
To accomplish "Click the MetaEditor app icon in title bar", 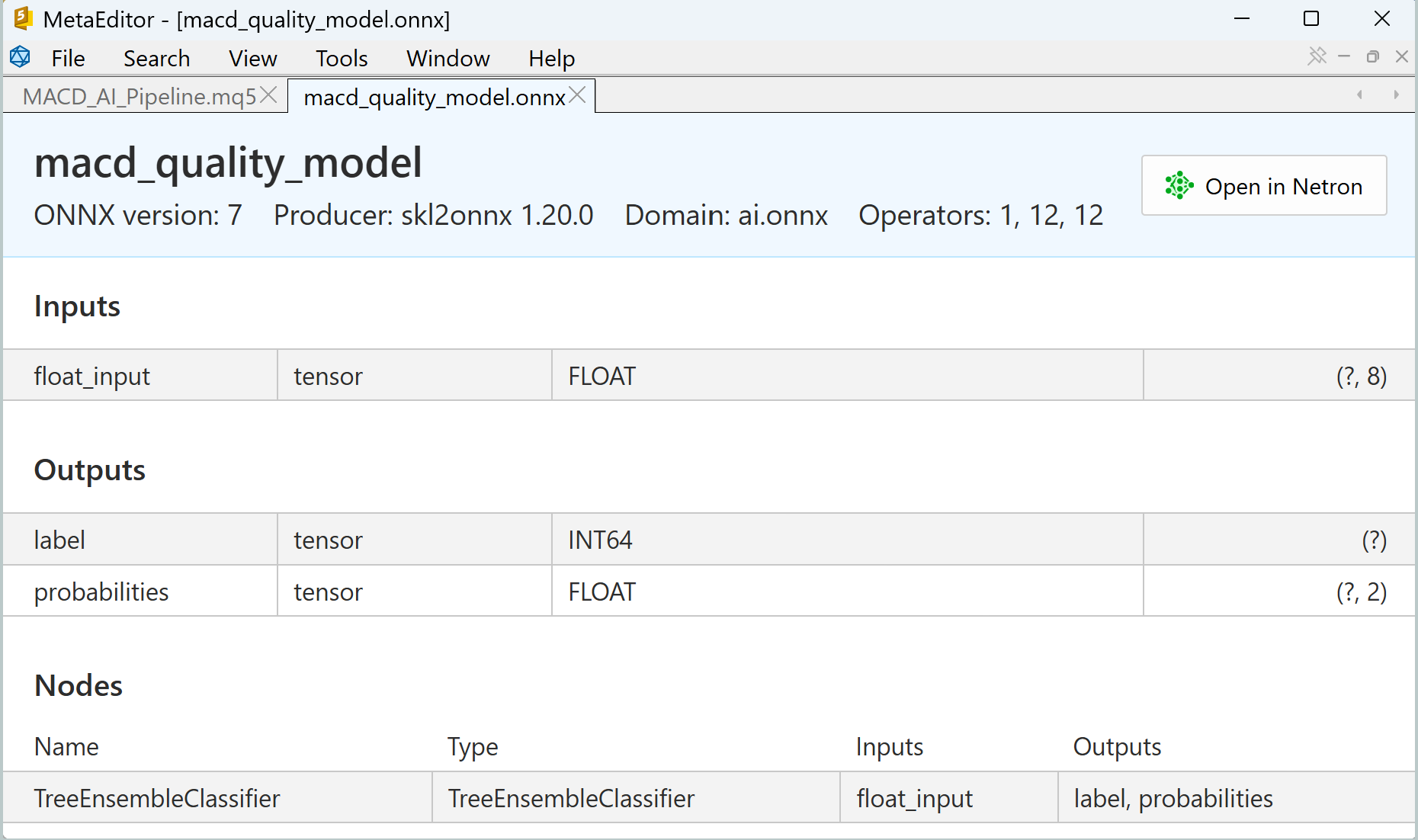I will pos(23,18).
